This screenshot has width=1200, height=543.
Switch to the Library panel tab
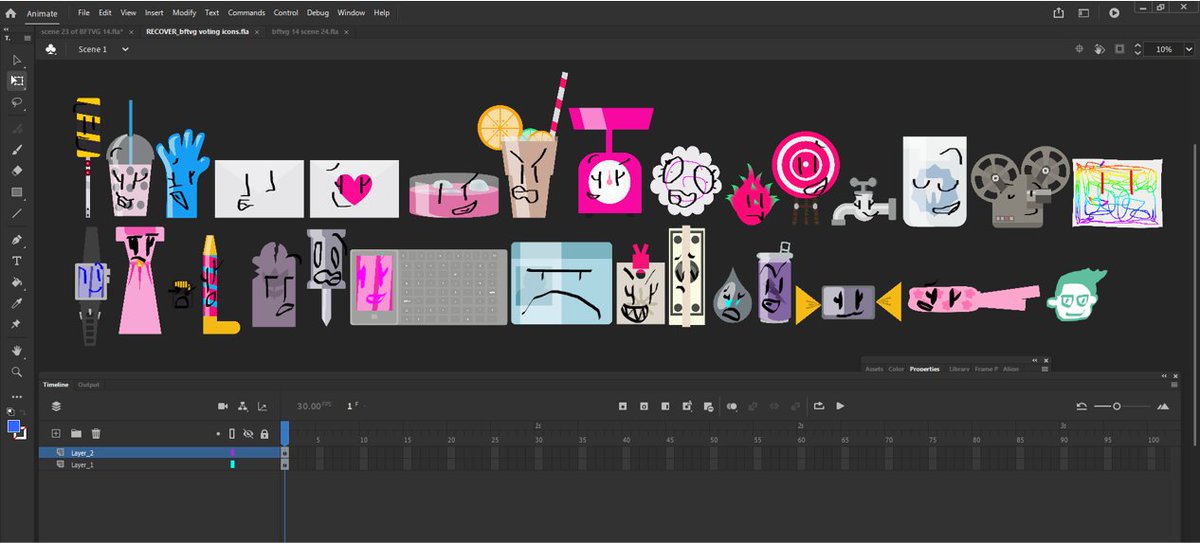point(959,369)
